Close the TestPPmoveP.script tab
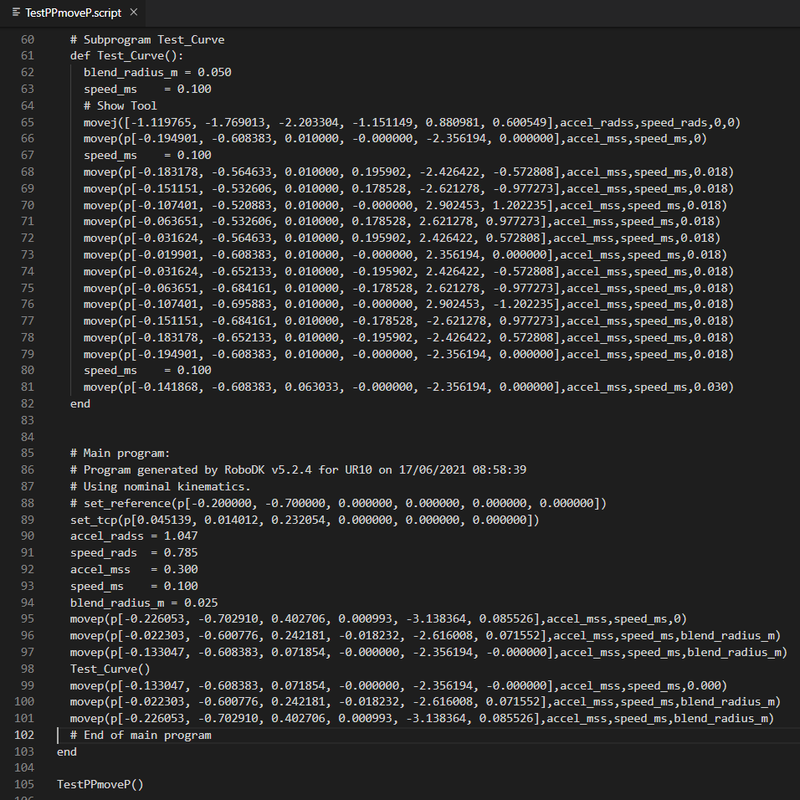The width and height of the screenshot is (800, 800). [x=134, y=12]
